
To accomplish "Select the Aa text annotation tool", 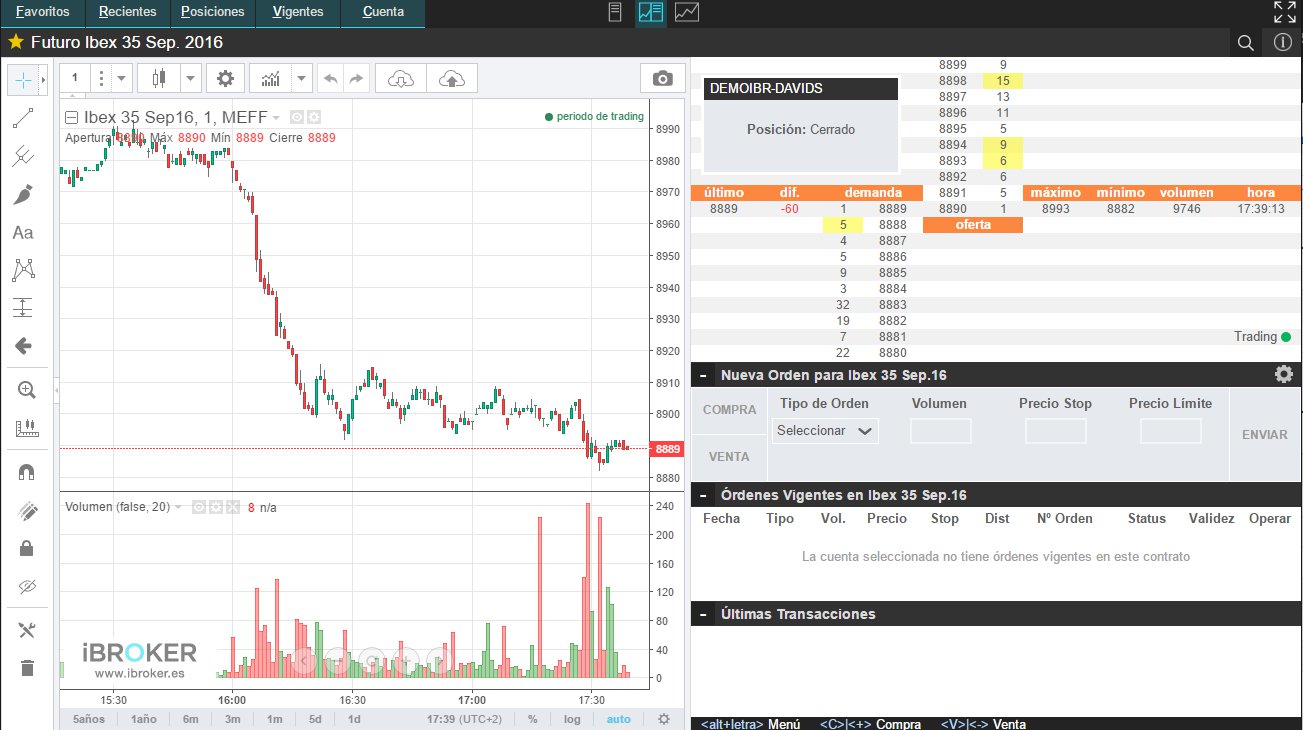I will [23, 232].
